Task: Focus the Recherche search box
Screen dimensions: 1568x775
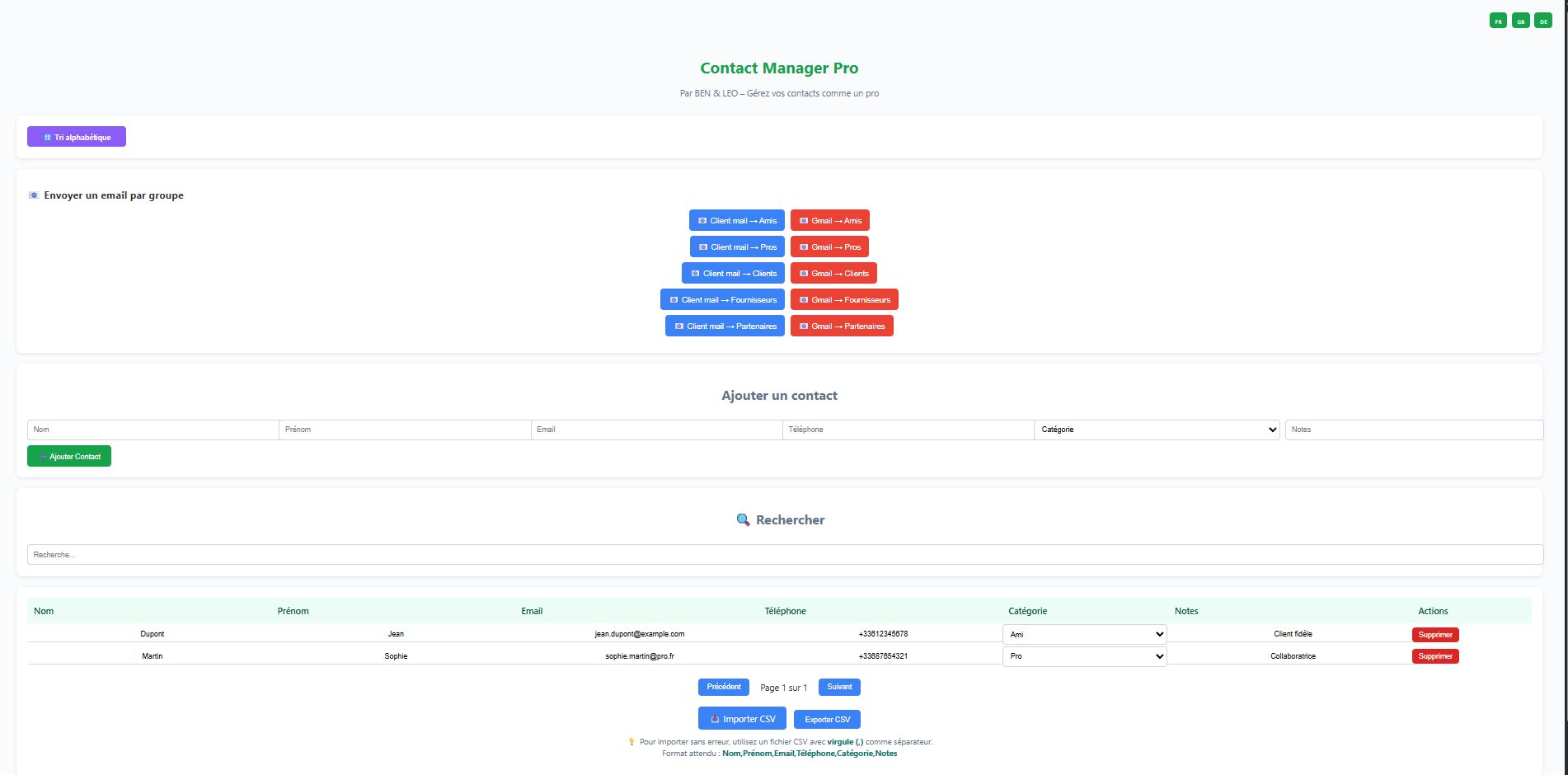Action: pos(785,554)
